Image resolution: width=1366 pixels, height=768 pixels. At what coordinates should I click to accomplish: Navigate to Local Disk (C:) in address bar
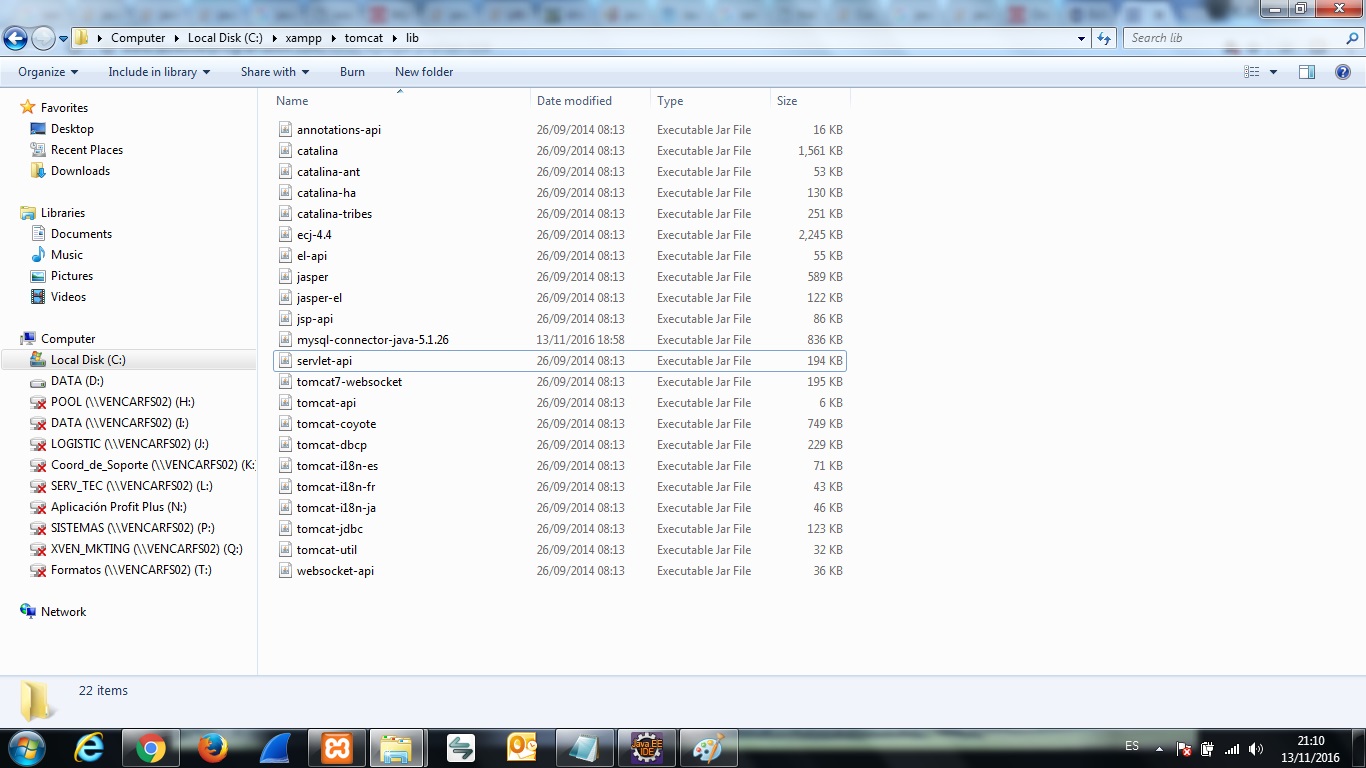point(225,38)
